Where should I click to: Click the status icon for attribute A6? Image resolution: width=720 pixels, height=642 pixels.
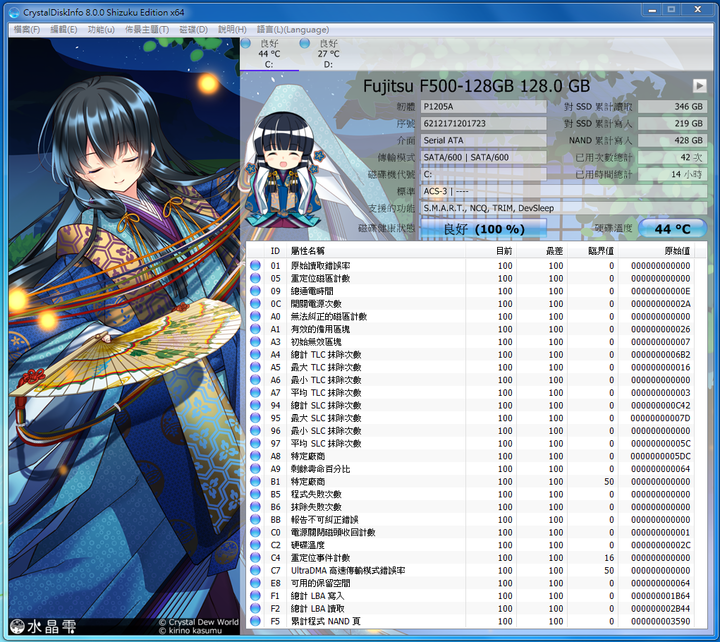(255, 380)
